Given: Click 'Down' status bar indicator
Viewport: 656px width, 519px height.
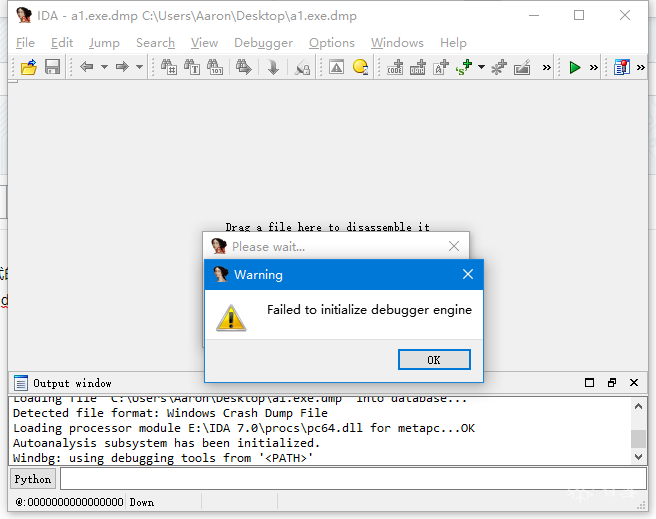Looking at the screenshot, I should pos(142,502).
